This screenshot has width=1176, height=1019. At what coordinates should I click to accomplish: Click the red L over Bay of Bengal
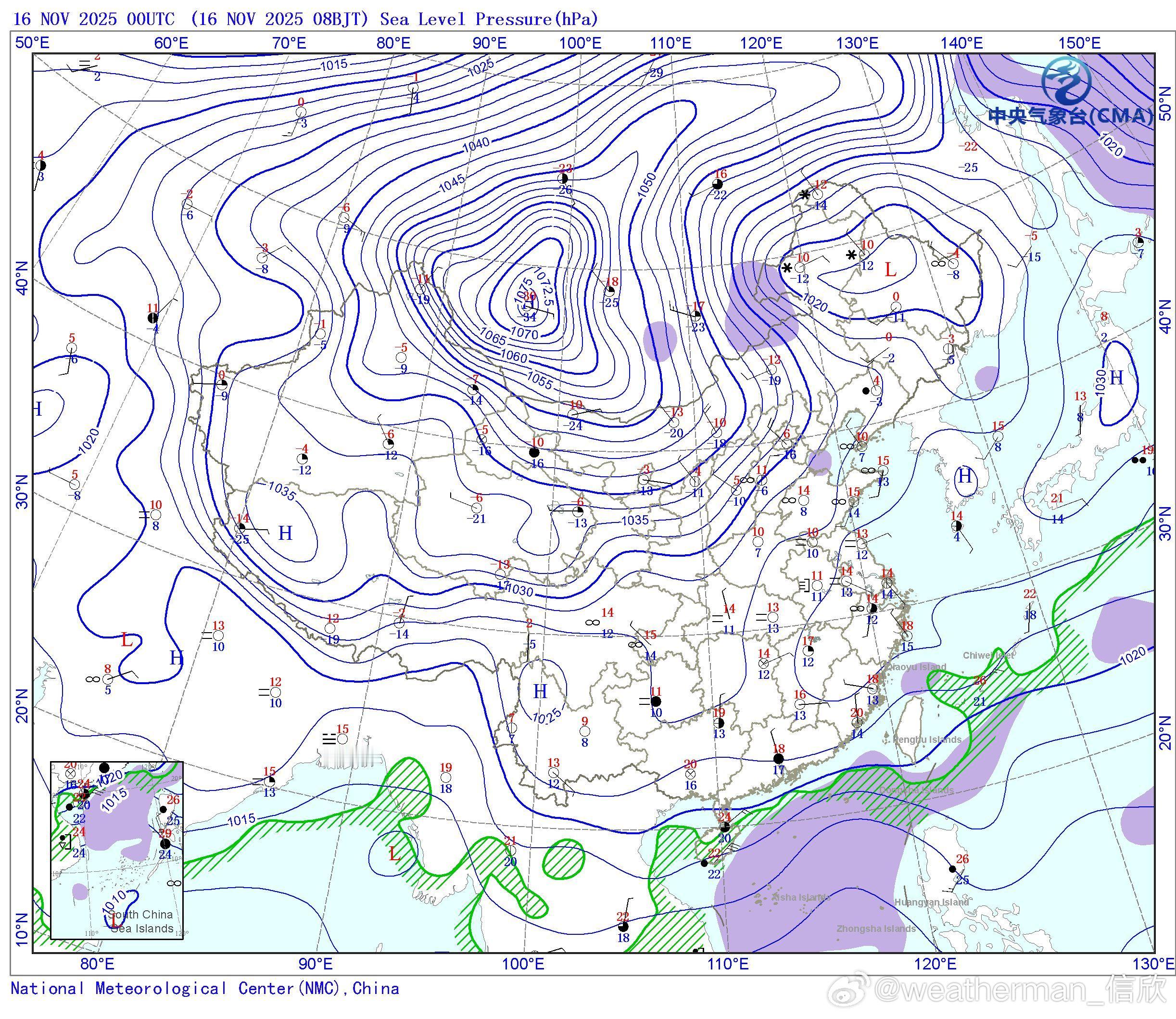click(393, 853)
